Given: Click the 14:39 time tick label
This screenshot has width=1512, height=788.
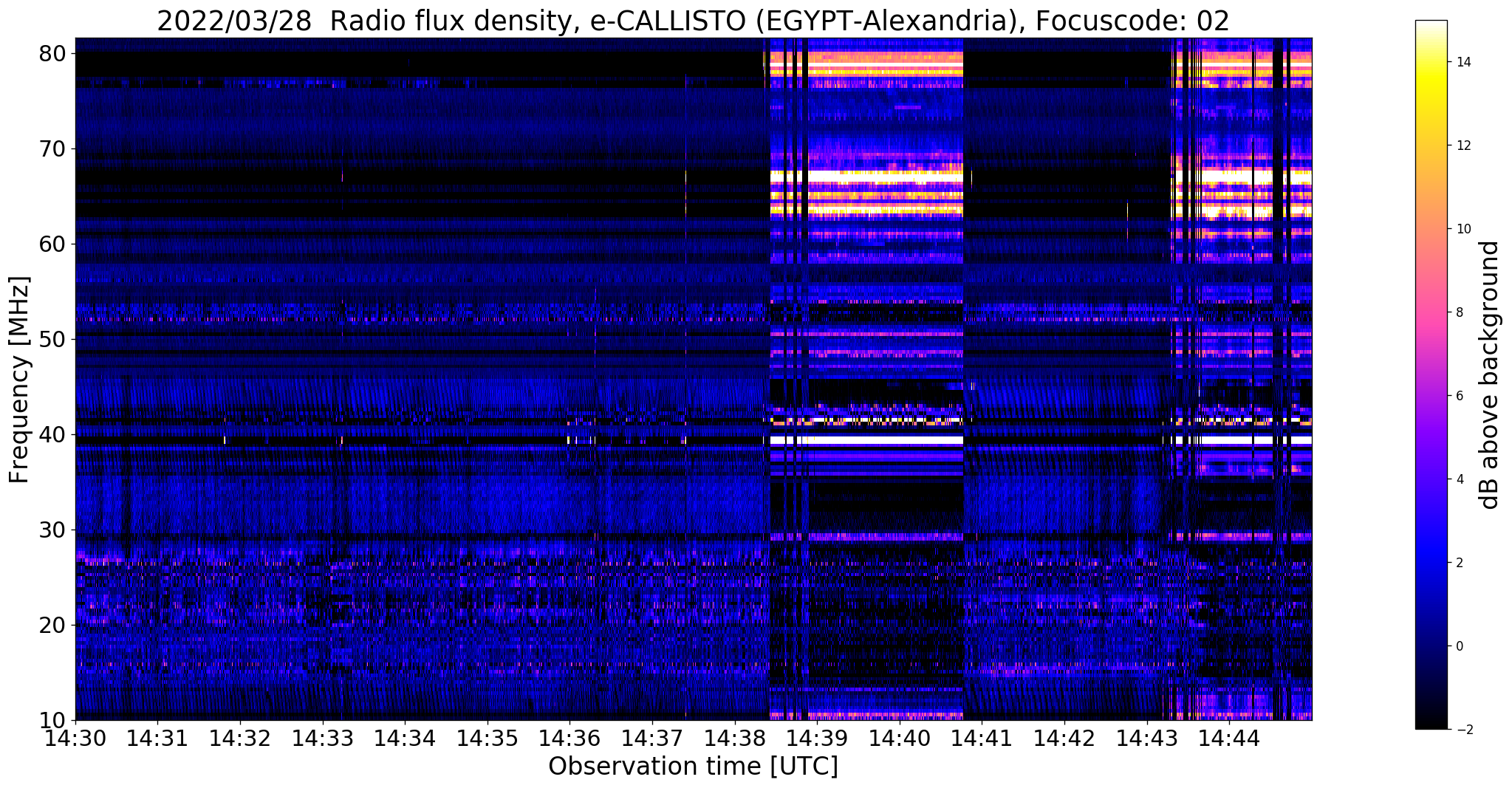Looking at the screenshot, I should click(x=817, y=738).
